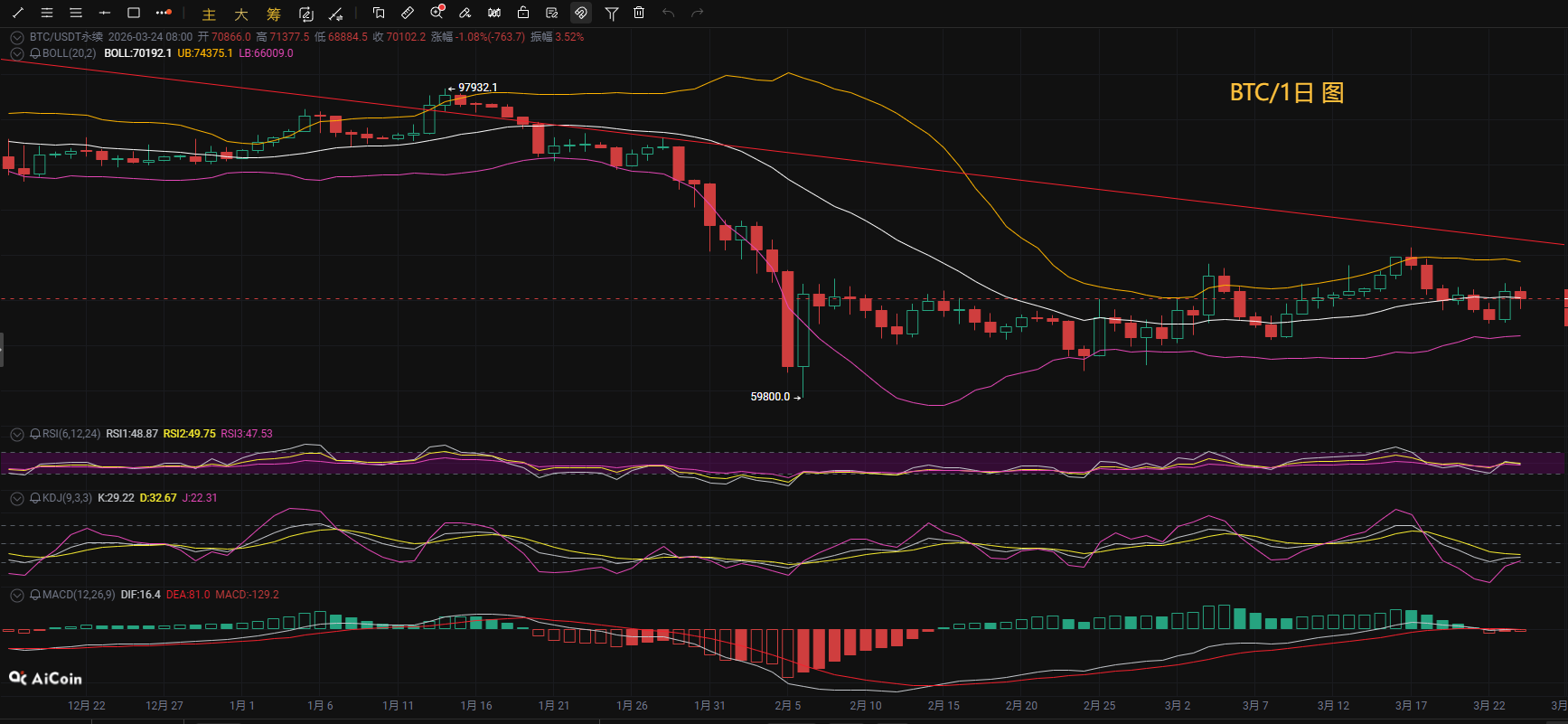This screenshot has width=1568, height=724.
Task: Click the zoom magnifier icon
Action: pos(437,13)
